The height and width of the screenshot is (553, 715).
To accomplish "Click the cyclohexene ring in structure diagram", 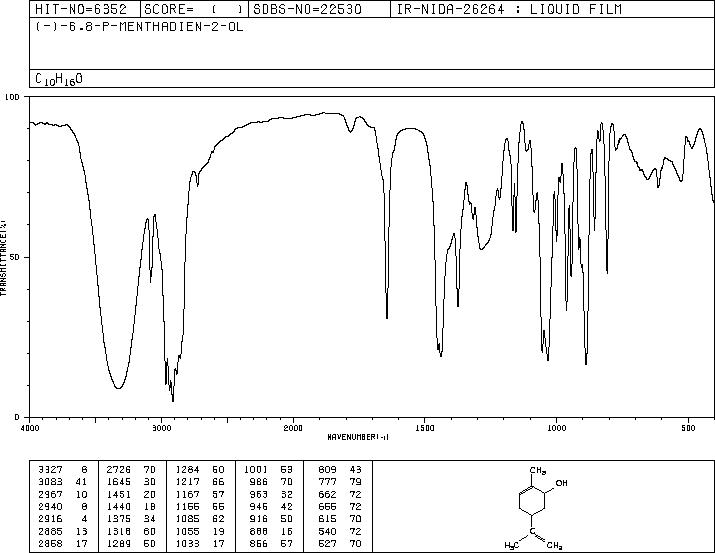I will (x=533, y=501).
